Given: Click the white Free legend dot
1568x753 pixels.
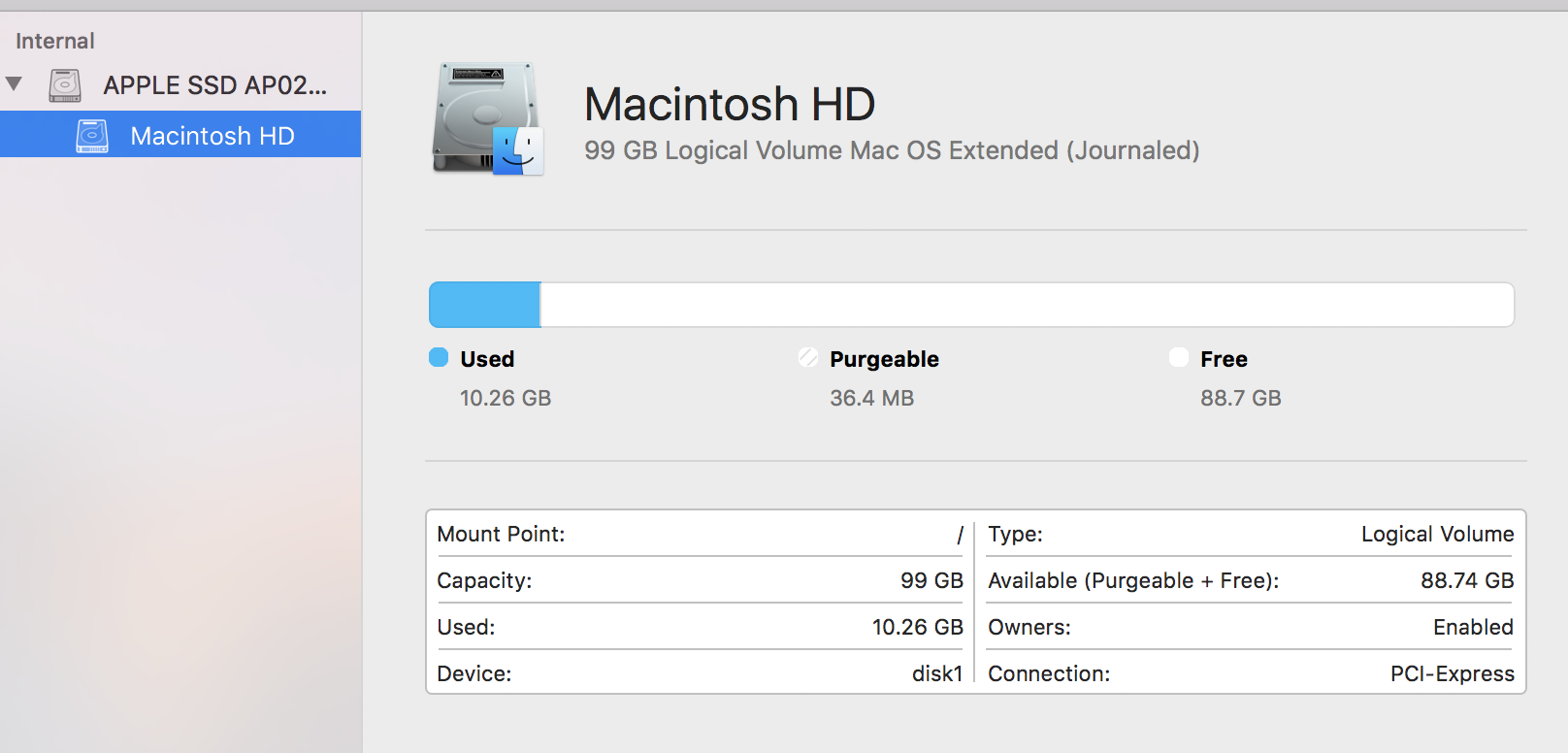Looking at the screenshot, I should [1179, 358].
